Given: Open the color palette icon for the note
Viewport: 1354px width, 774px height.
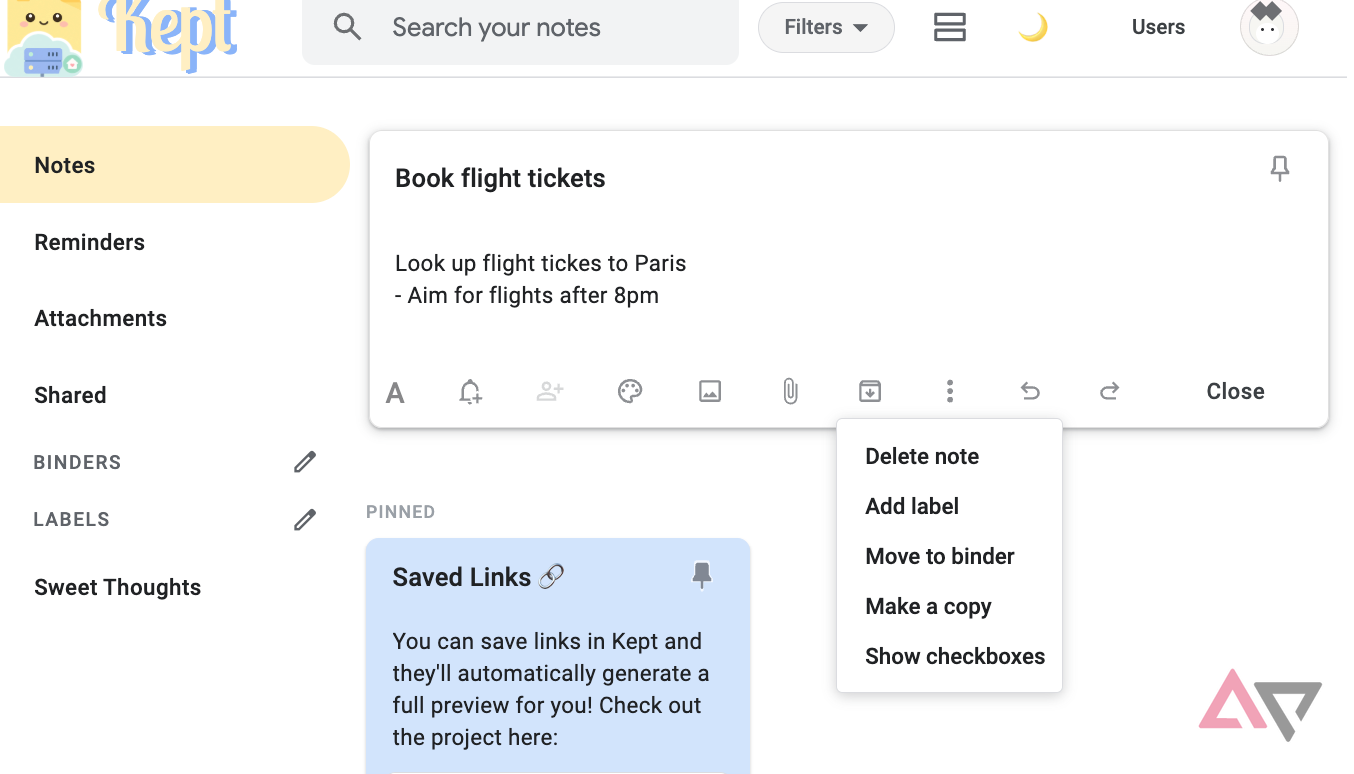Looking at the screenshot, I should pyautogui.click(x=630, y=391).
